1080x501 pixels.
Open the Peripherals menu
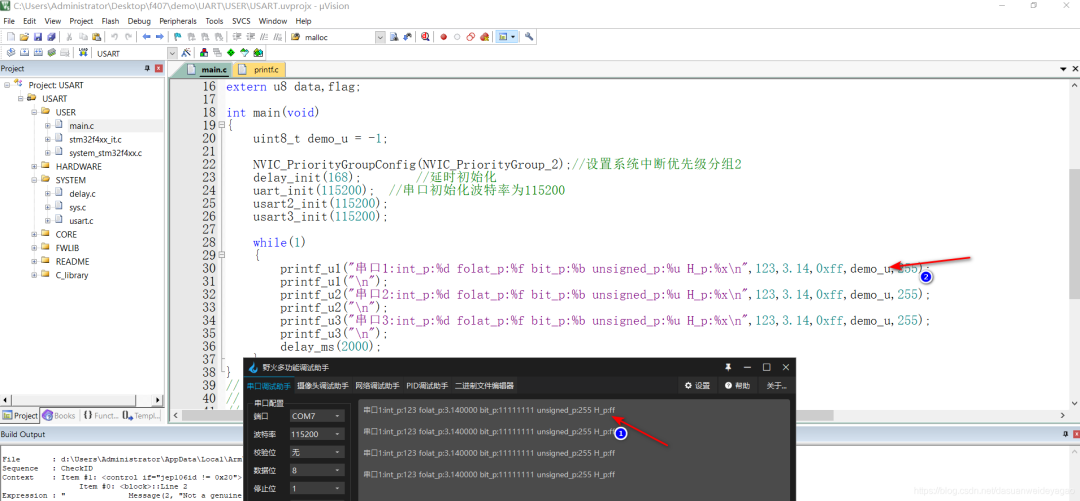tap(178, 21)
